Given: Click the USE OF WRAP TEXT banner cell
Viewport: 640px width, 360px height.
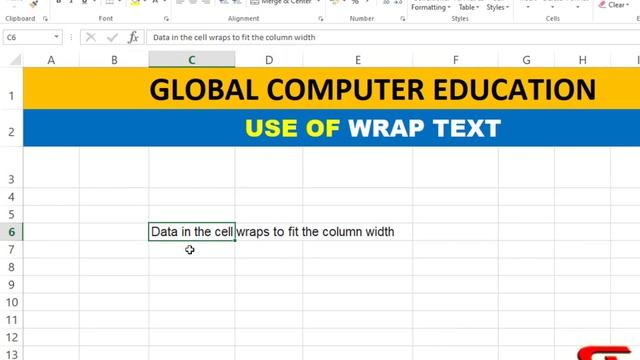Looking at the screenshot, I should (x=331, y=128).
